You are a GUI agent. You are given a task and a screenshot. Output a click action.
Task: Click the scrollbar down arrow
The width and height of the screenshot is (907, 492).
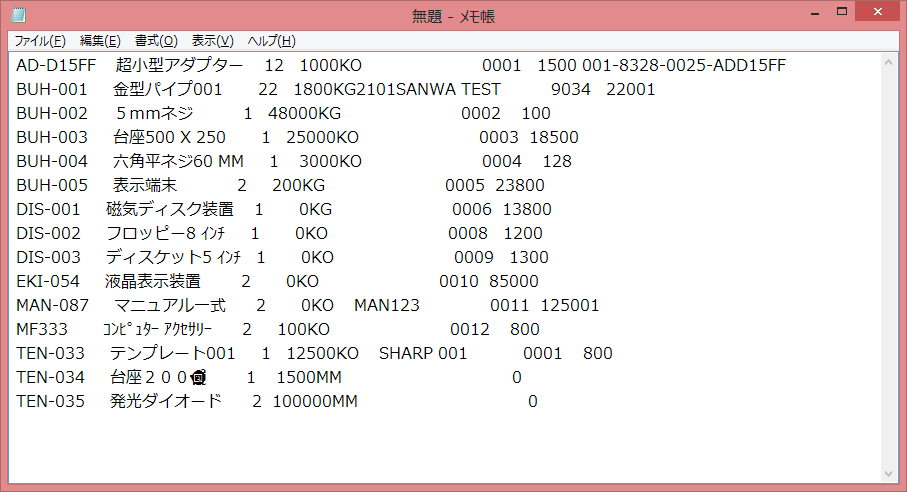pos(891,472)
